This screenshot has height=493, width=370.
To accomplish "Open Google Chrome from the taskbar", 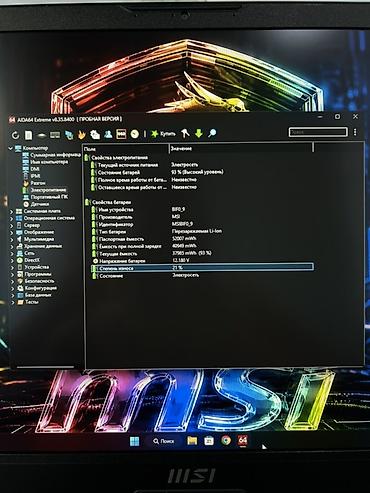I will point(226,440).
